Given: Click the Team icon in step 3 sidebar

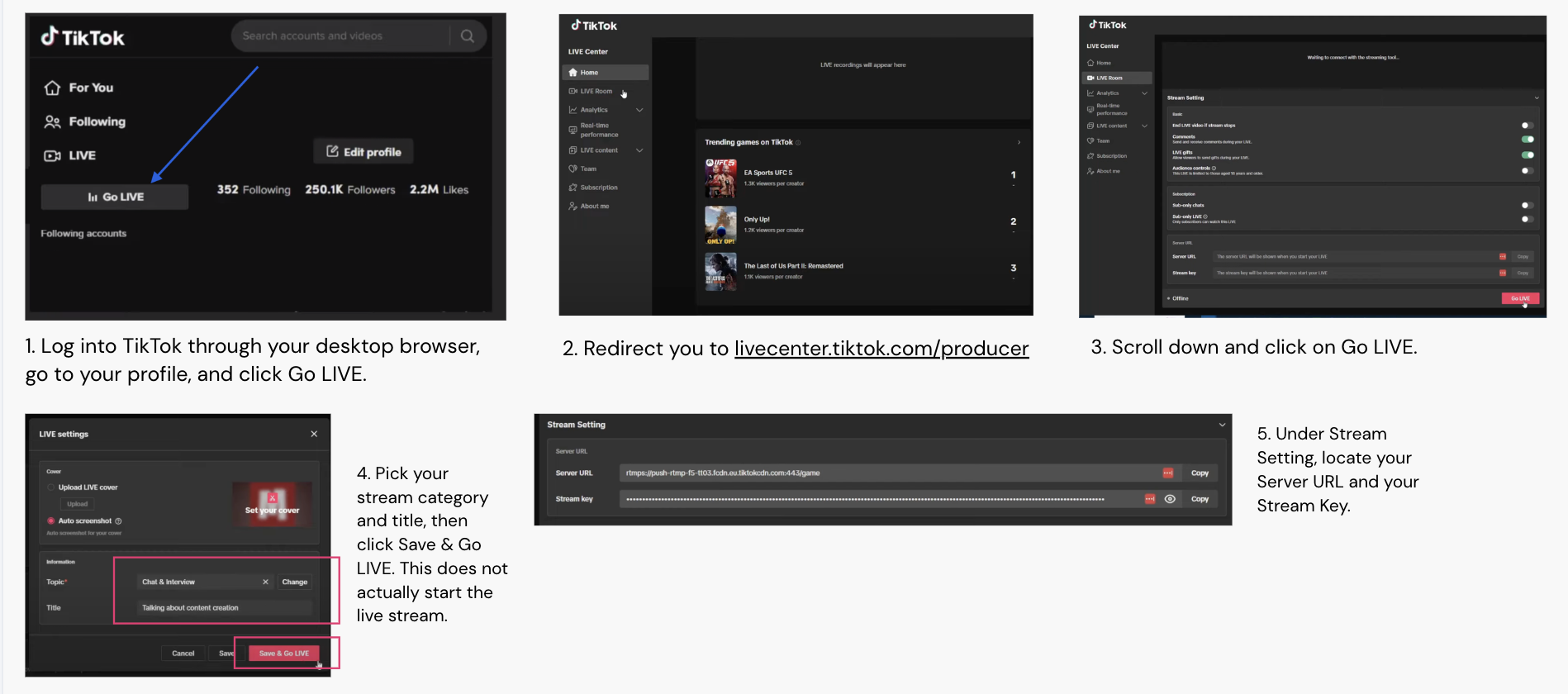Looking at the screenshot, I should click(1090, 141).
